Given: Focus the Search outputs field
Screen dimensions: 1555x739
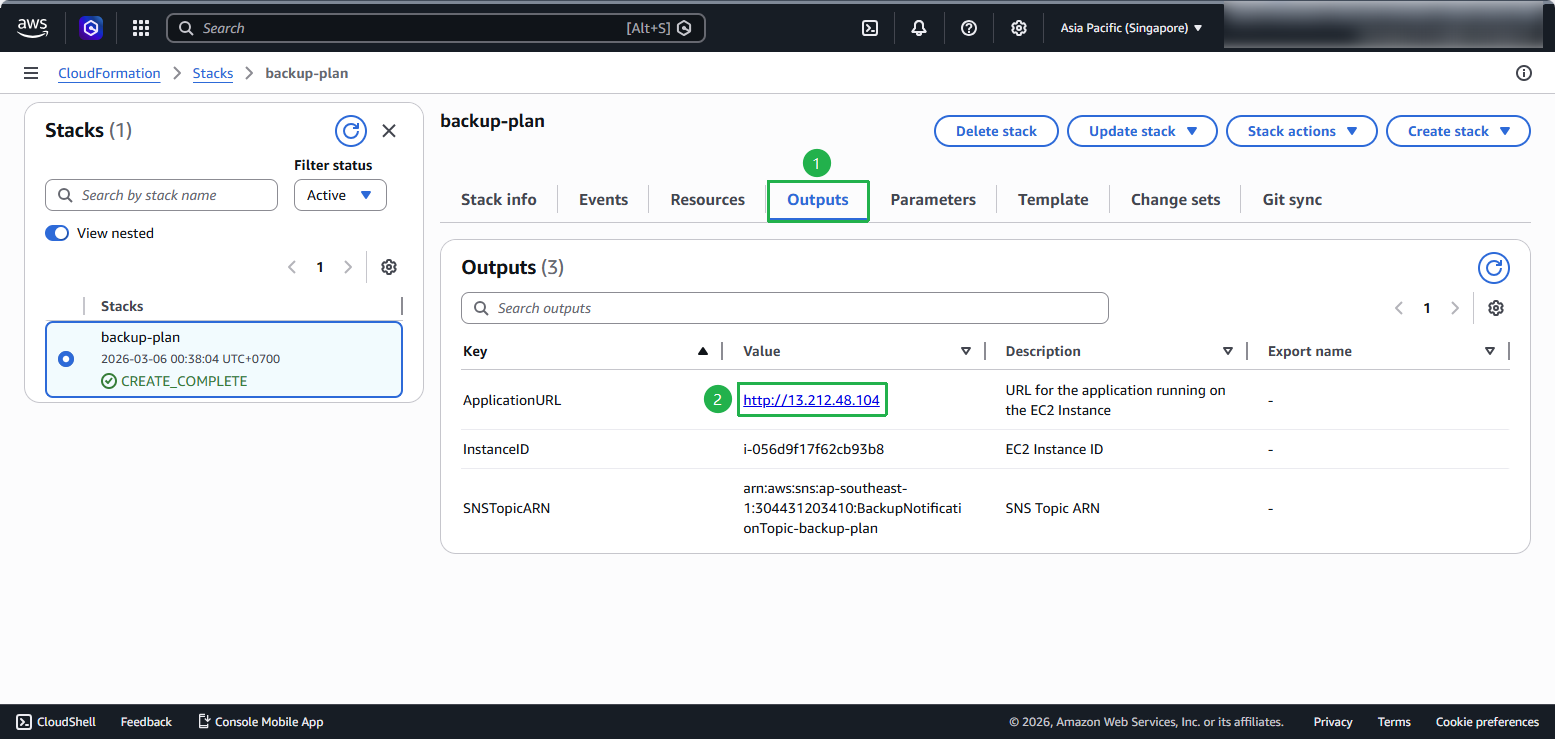Looking at the screenshot, I should click(x=784, y=308).
